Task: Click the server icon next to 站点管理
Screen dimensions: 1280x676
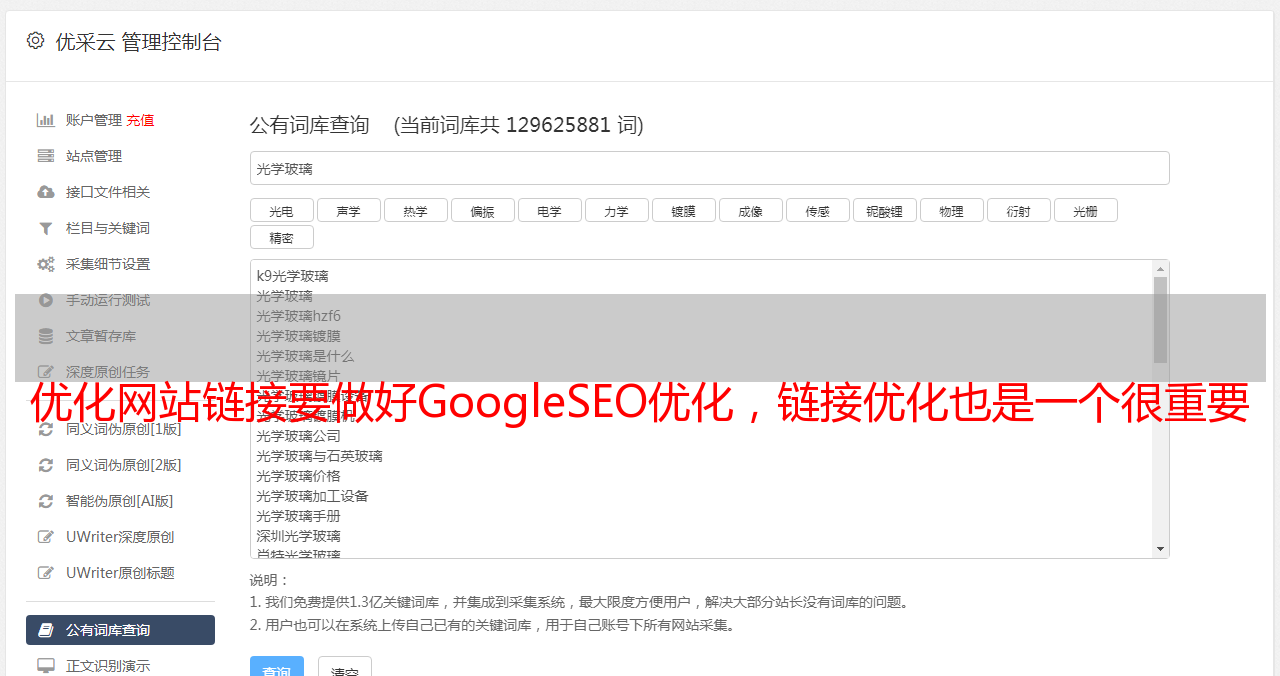Action: tap(46, 156)
